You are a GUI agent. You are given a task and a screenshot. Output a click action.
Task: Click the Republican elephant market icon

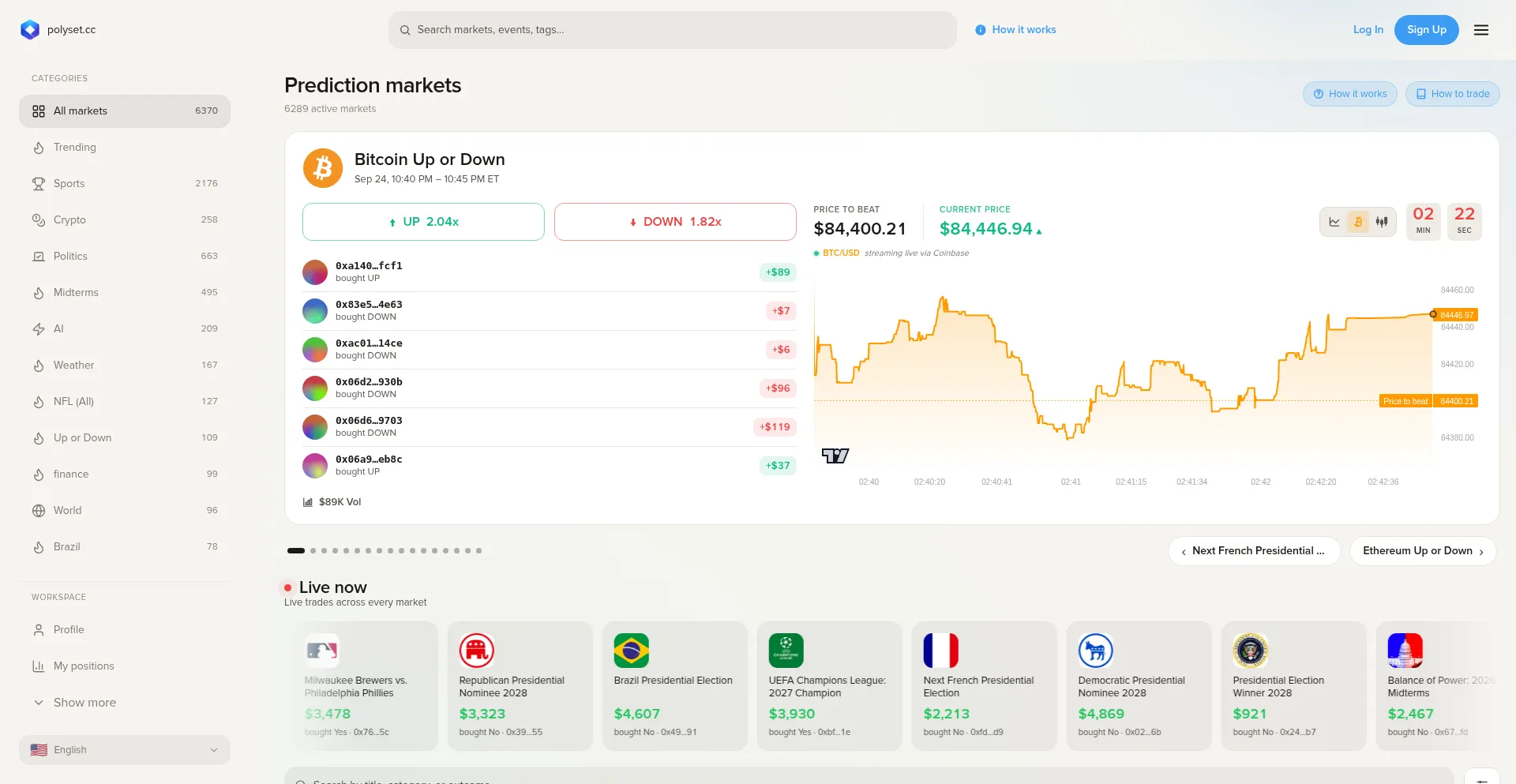477,651
